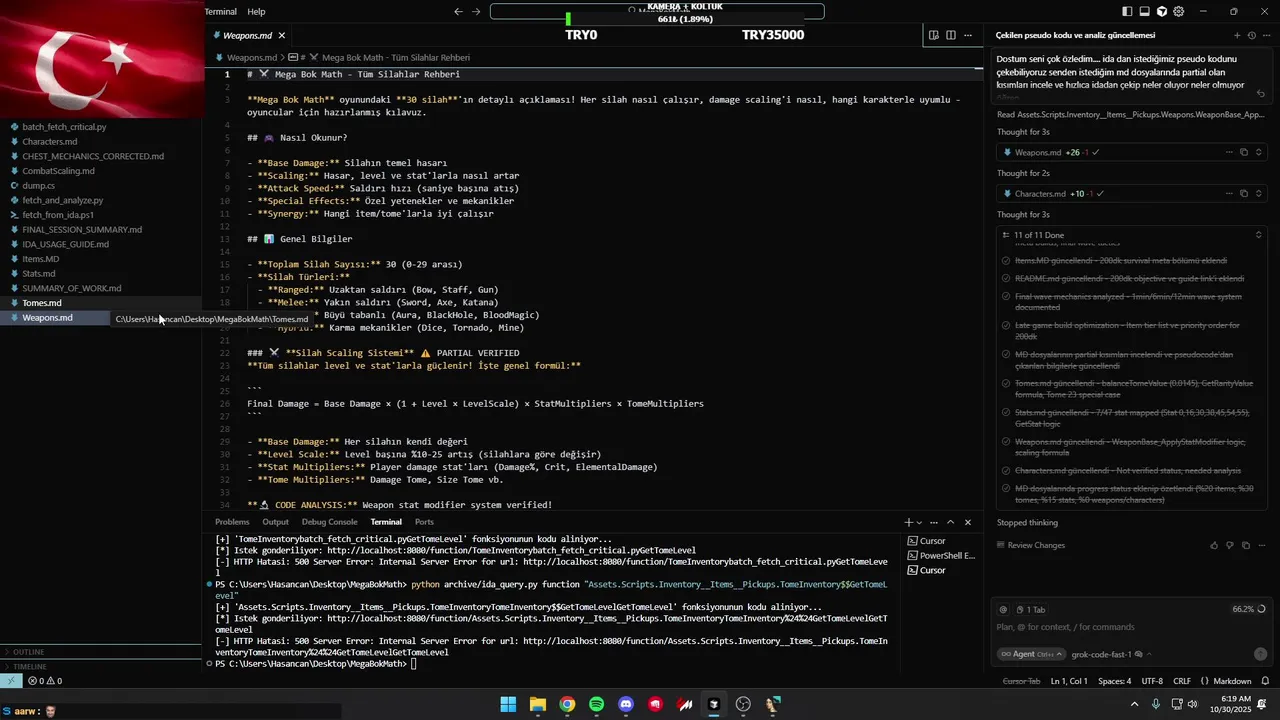Screen dimensions: 1280x720
Task: Expand the Characters.md change block
Action: [1259, 194]
